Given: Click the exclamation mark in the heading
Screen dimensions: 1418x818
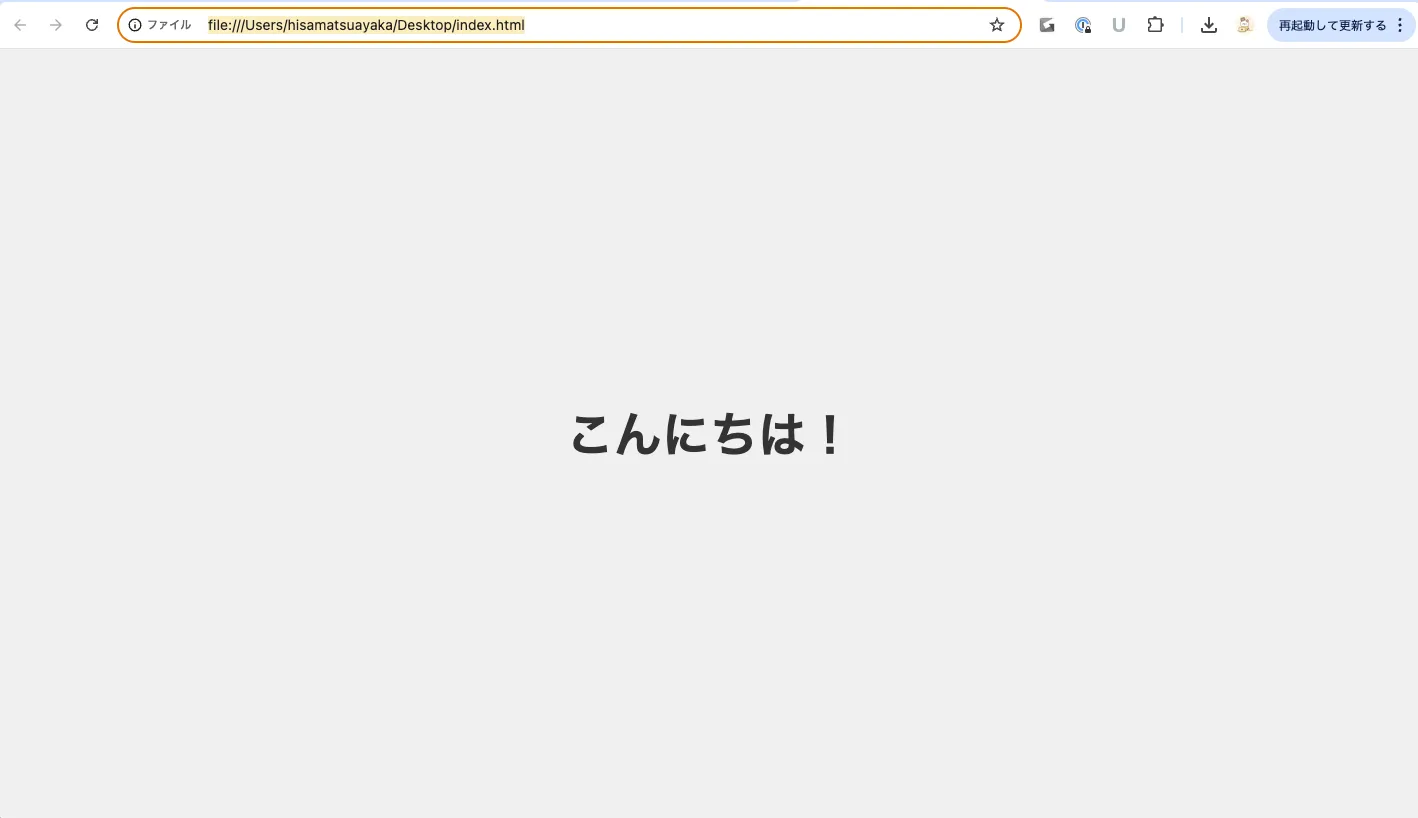Looking at the screenshot, I should pyautogui.click(x=829, y=435).
